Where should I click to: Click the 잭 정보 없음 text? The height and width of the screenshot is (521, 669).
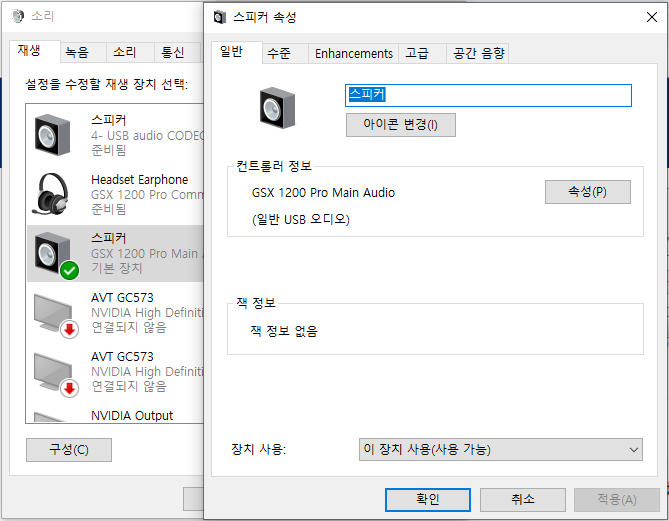coord(284,331)
